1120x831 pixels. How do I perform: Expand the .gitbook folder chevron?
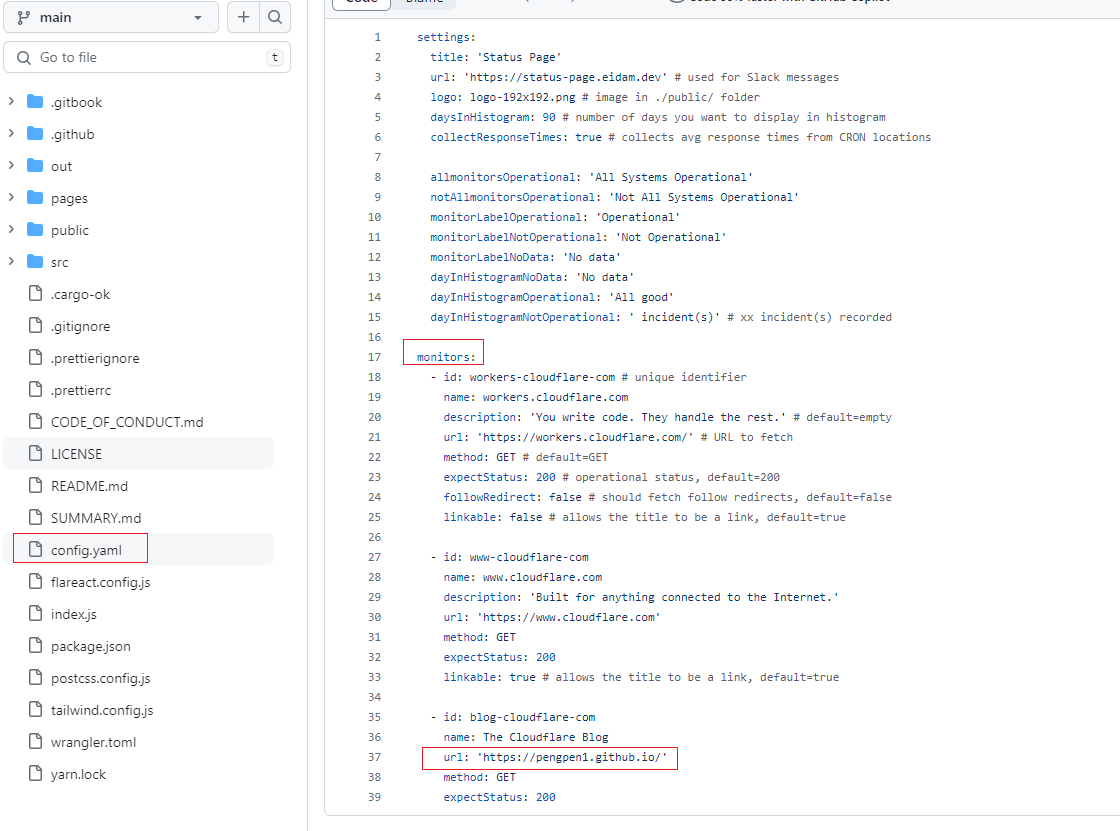11,101
